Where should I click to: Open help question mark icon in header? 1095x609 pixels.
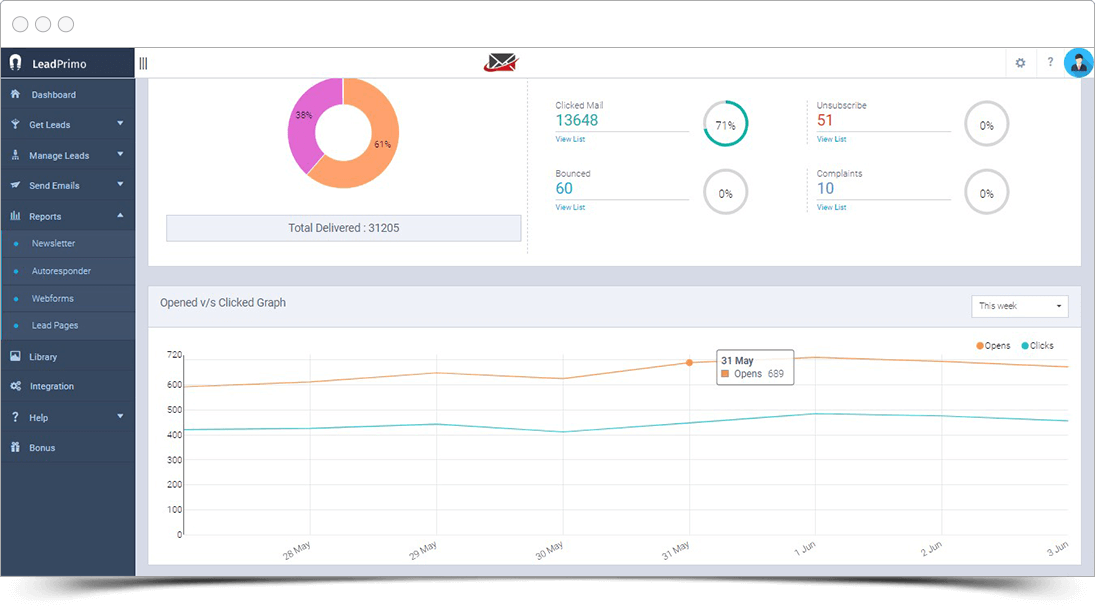tap(1050, 63)
